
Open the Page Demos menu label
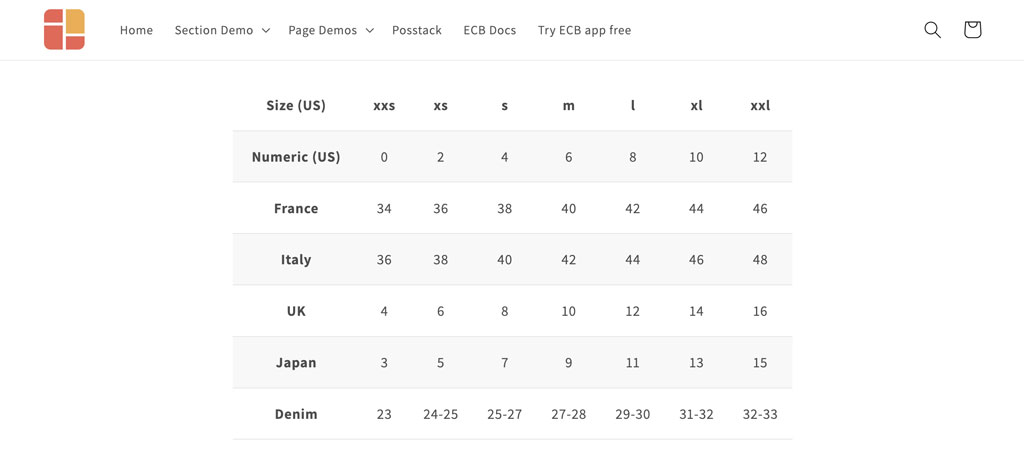tap(323, 30)
